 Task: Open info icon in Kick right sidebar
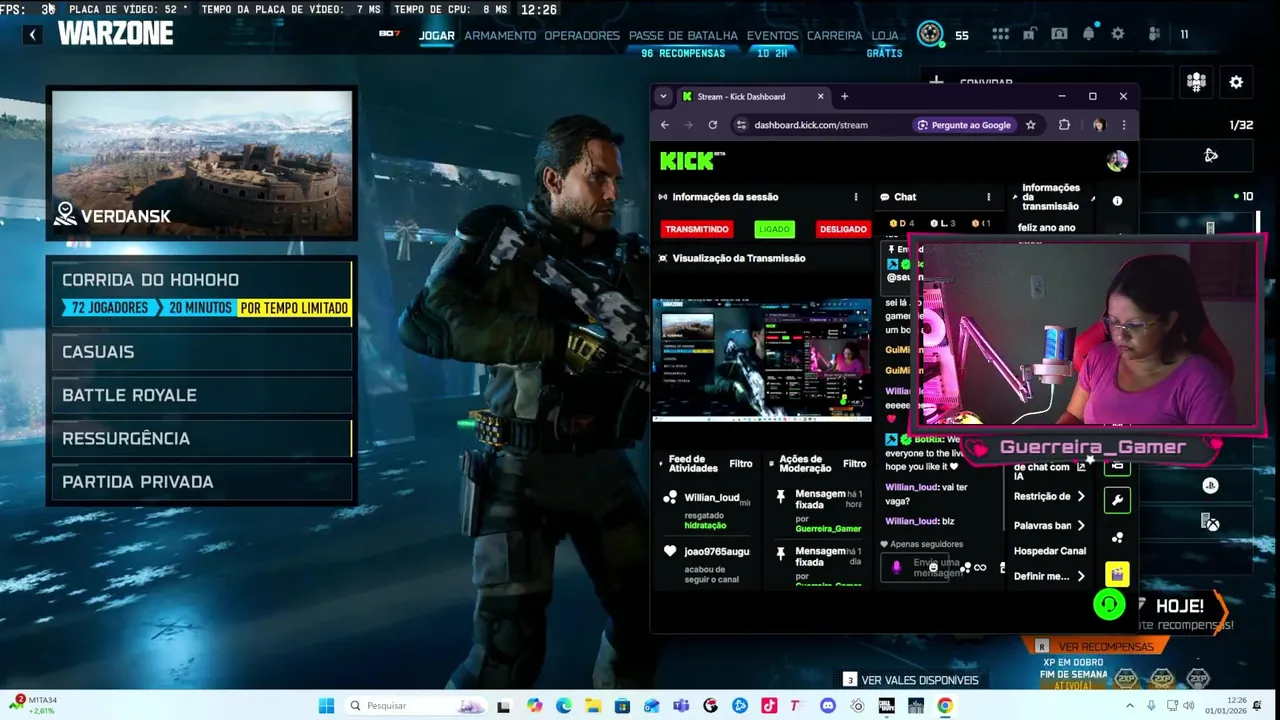pos(1117,201)
